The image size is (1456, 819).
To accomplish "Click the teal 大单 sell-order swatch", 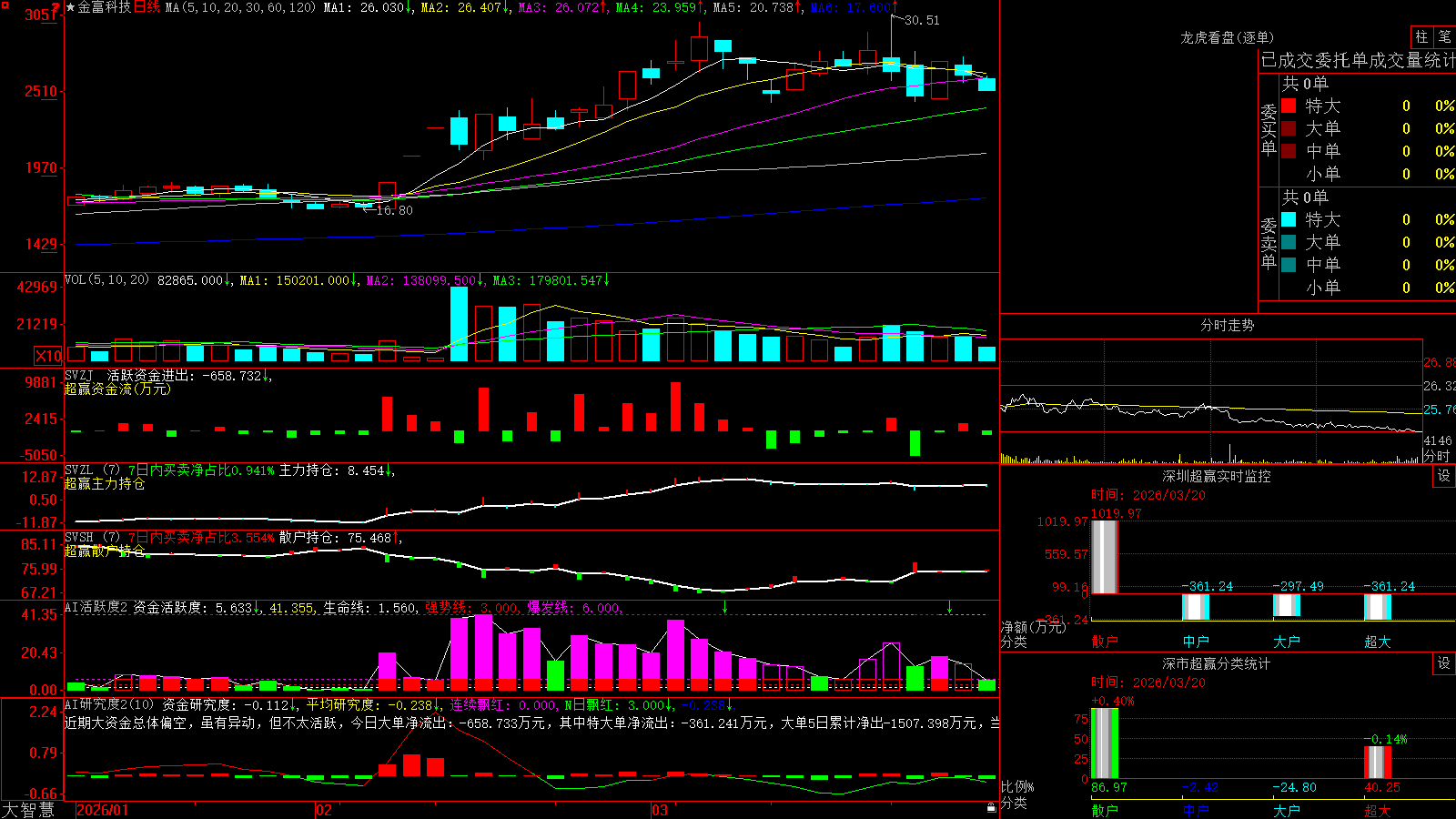I will point(1289,242).
